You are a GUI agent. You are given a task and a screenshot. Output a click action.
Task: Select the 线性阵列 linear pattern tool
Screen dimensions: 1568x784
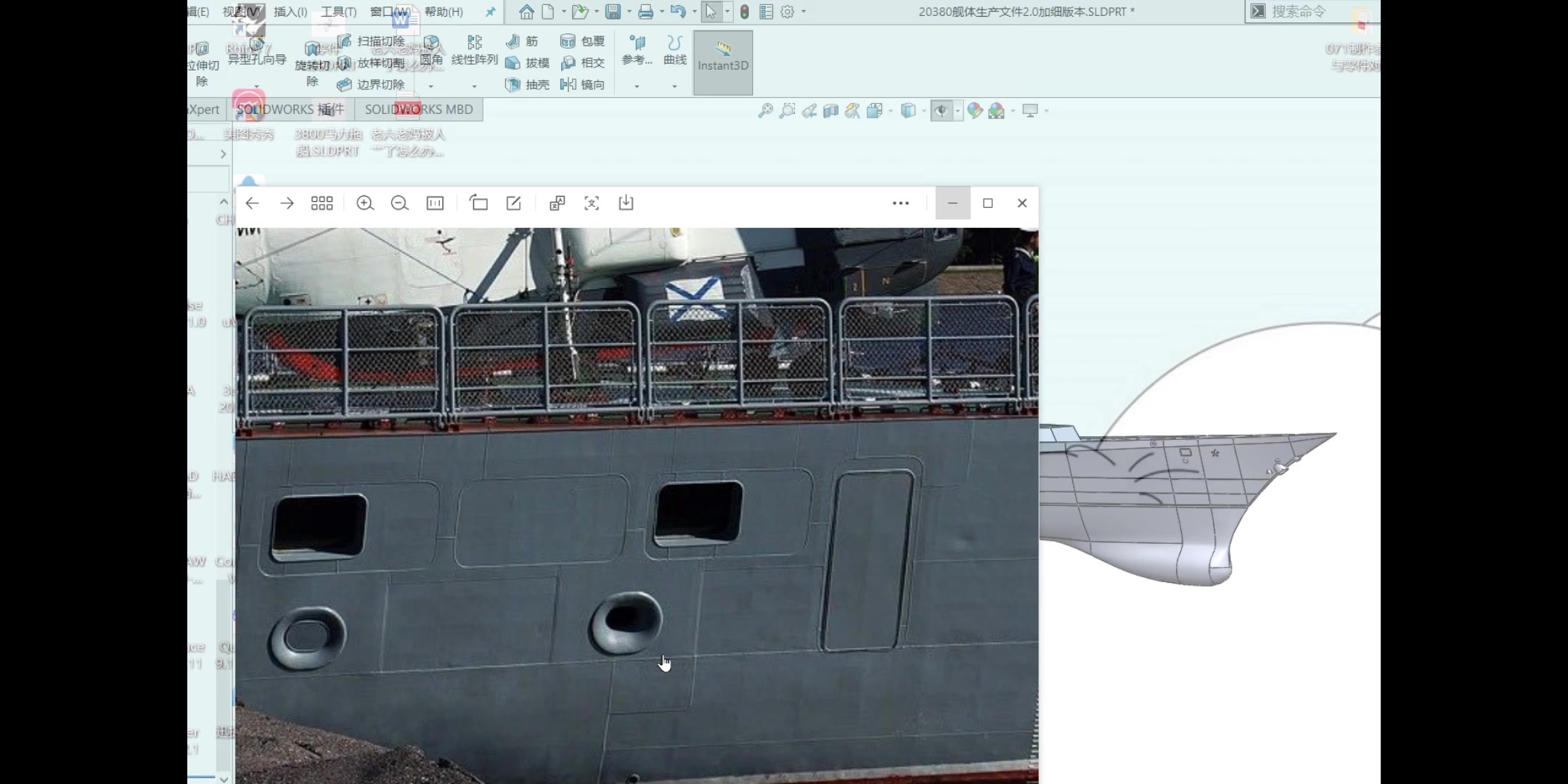click(x=475, y=51)
